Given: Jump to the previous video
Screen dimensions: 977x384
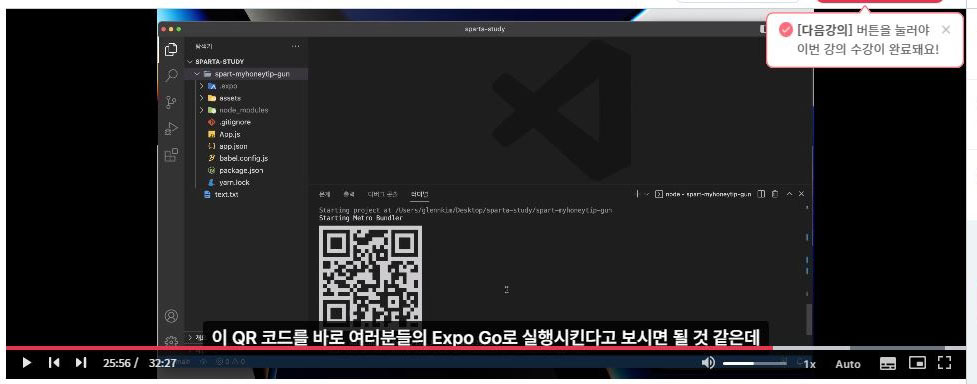Looking at the screenshot, I should [x=54, y=363].
